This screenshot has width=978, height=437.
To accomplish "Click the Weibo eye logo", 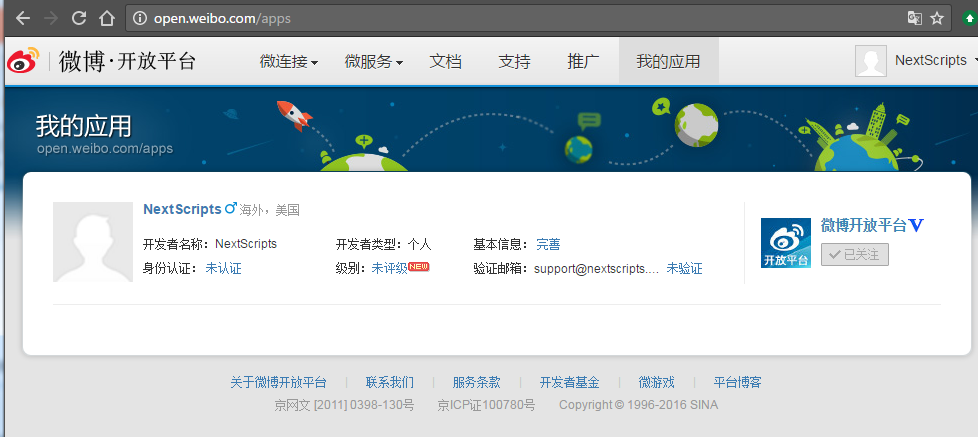I will [24, 60].
